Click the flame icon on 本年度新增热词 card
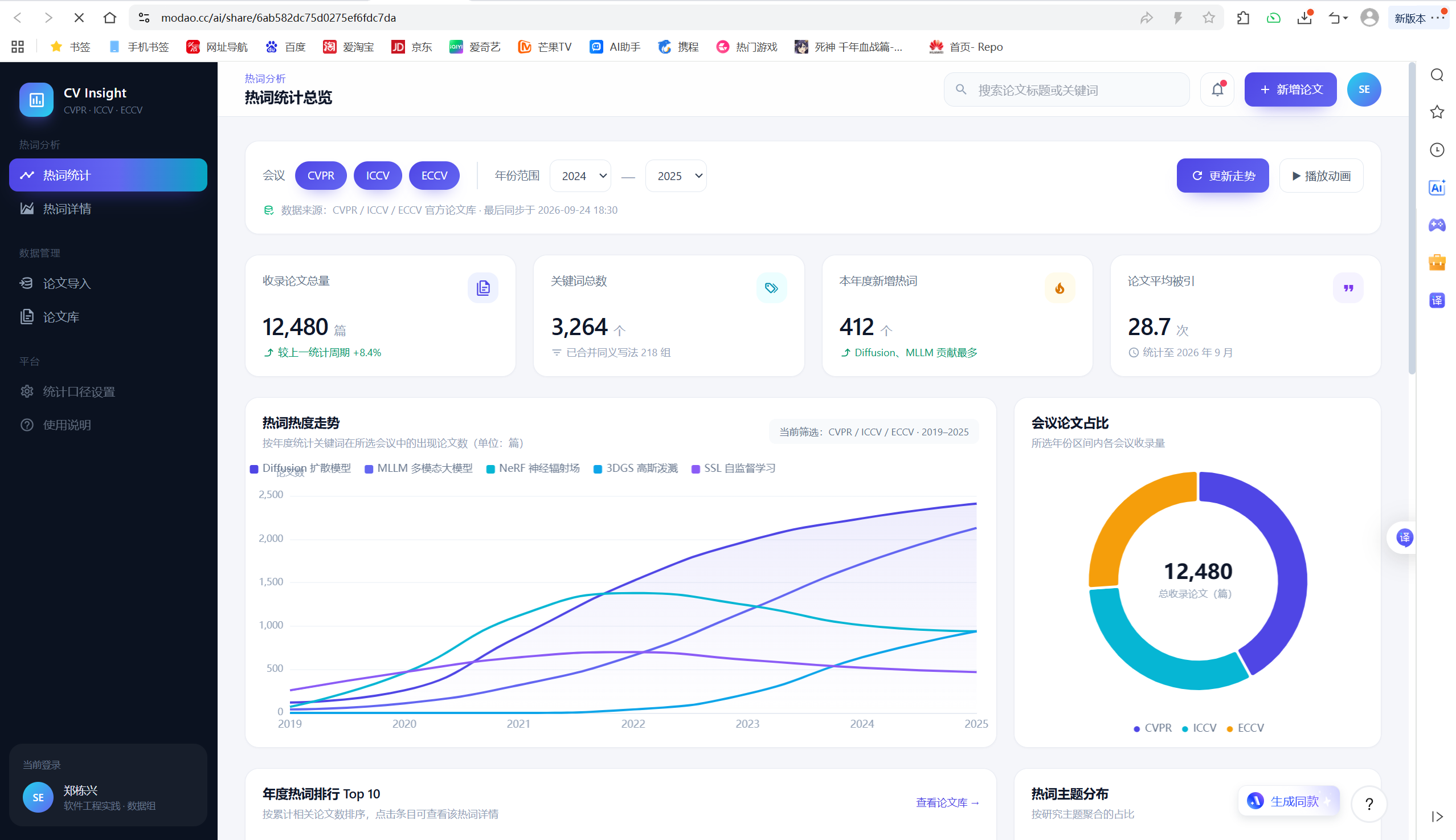Image resolution: width=1456 pixels, height=840 pixels. point(1060,288)
